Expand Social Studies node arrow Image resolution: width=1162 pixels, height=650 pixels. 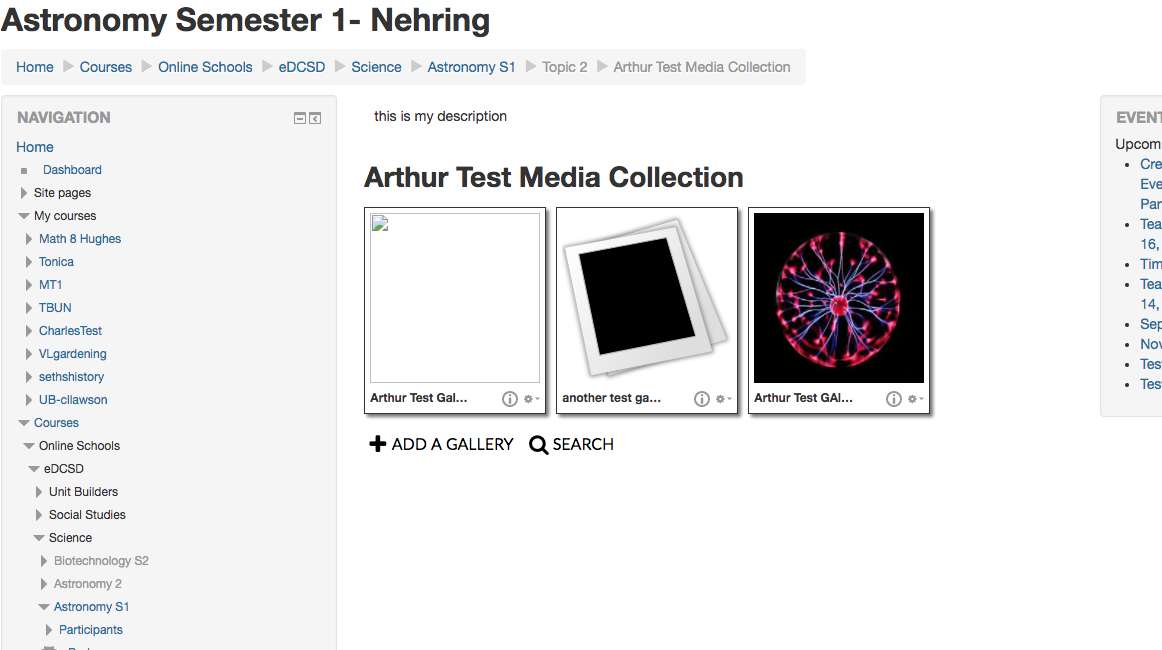tap(39, 514)
